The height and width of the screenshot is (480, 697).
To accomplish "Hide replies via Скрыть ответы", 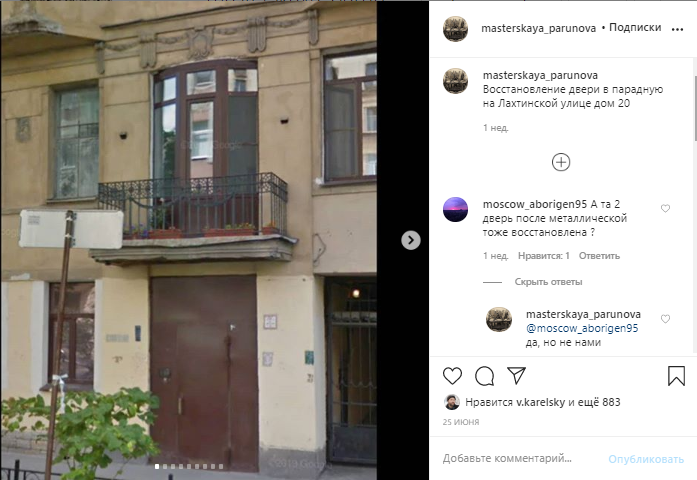I will [548, 282].
